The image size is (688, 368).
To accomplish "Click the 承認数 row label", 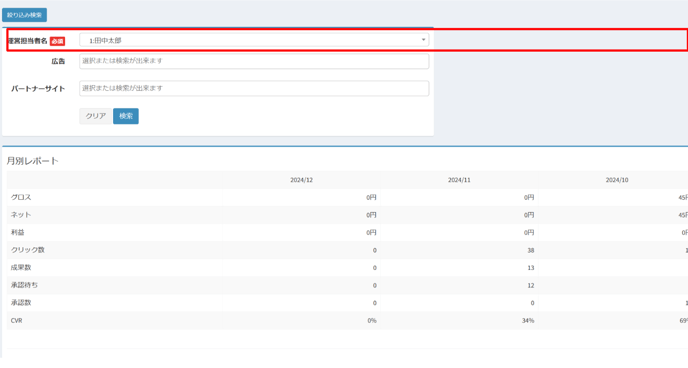I will (x=21, y=303).
